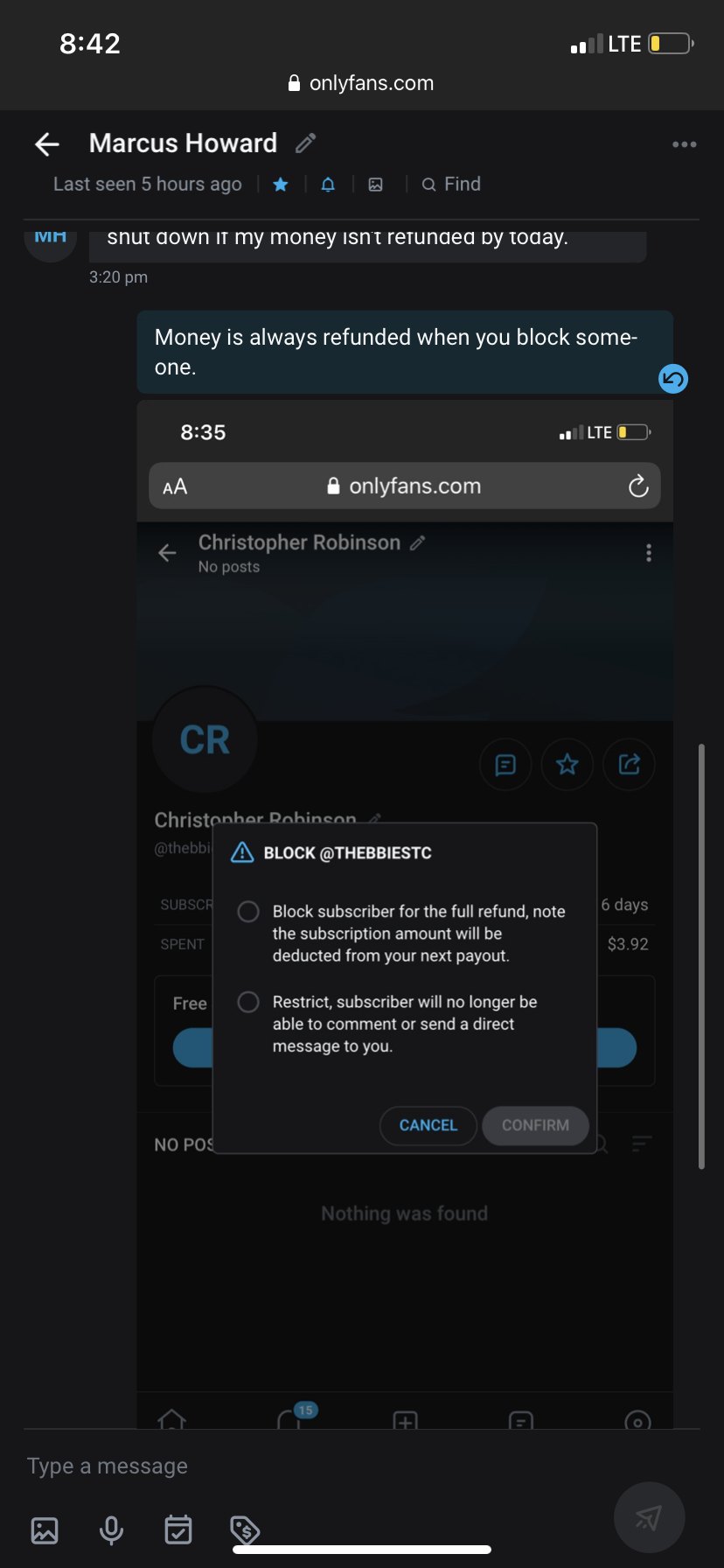
Task: Click the chat scrollbar on right edge
Action: pyautogui.click(x=701, y=956)
